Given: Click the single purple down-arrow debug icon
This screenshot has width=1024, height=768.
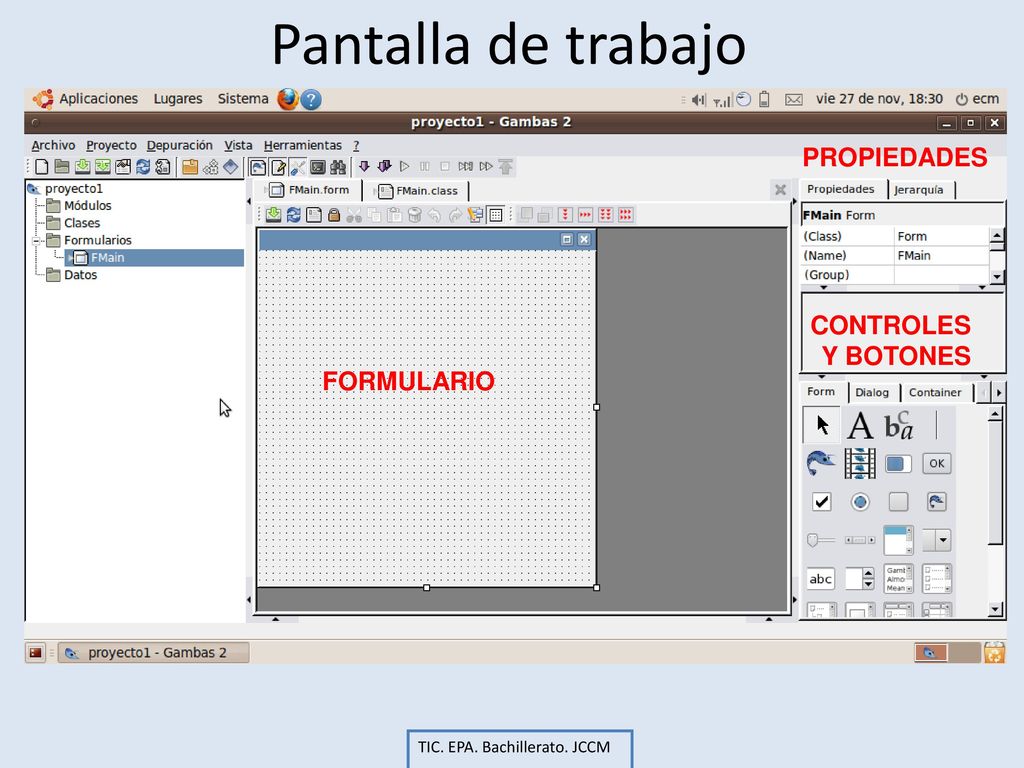Looking at the screenshot, I should pos(364,167).
